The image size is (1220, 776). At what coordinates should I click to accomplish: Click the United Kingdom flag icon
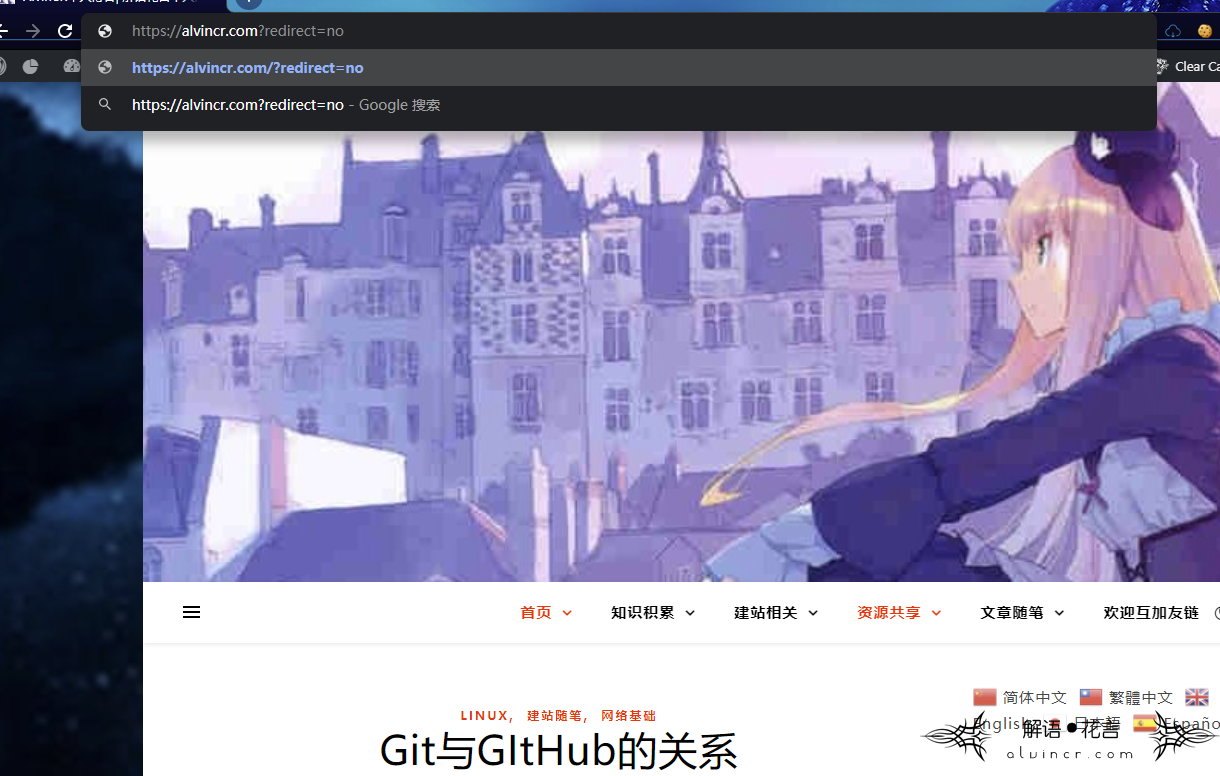[1196, 697]
